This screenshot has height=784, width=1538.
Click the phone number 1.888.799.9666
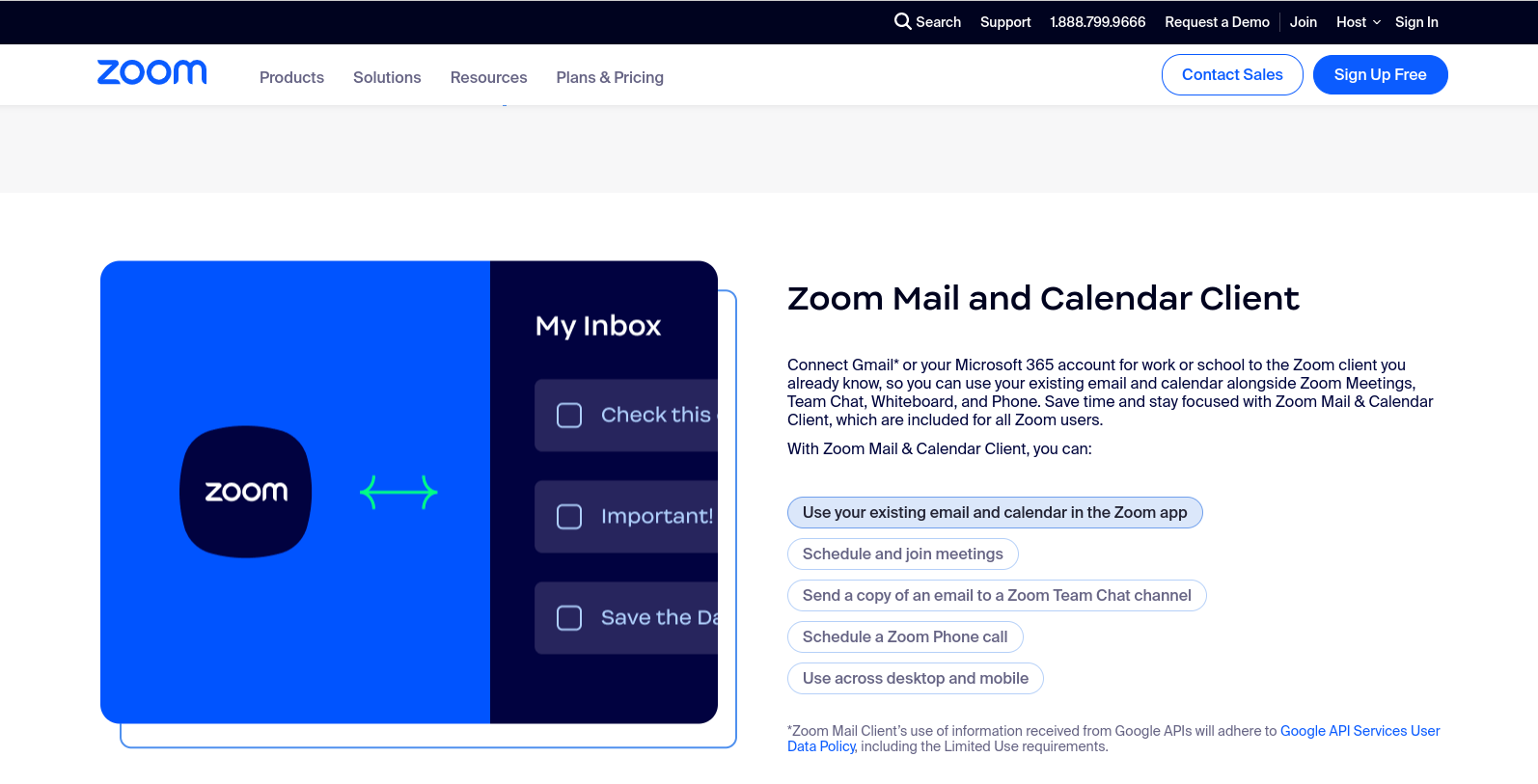click(1097, 21)
